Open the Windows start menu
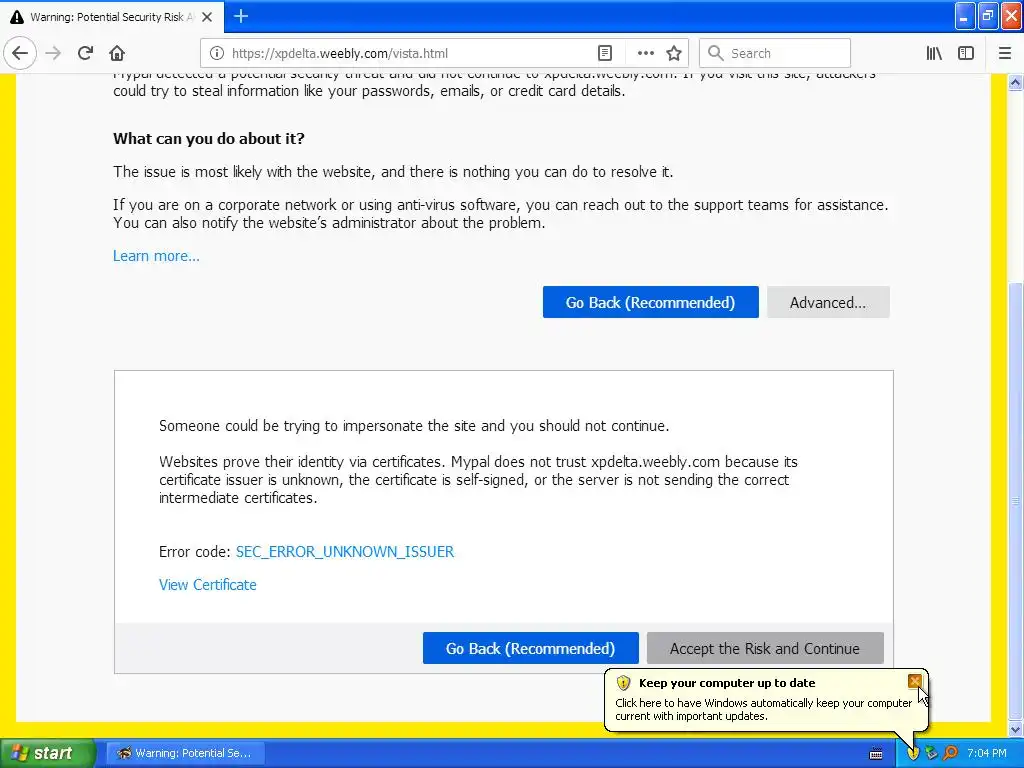1024x768 pixels. [x=47, y=753]
